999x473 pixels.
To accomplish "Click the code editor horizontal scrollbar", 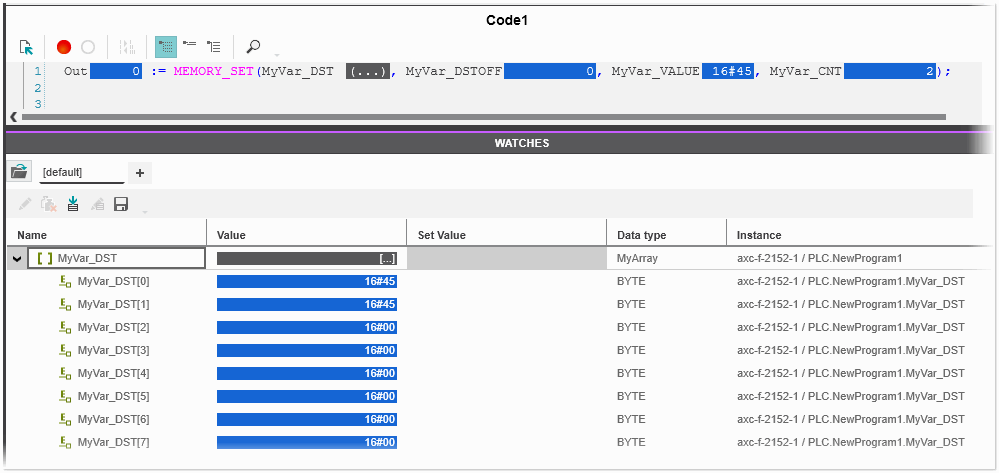I will (x=480, y=117).
